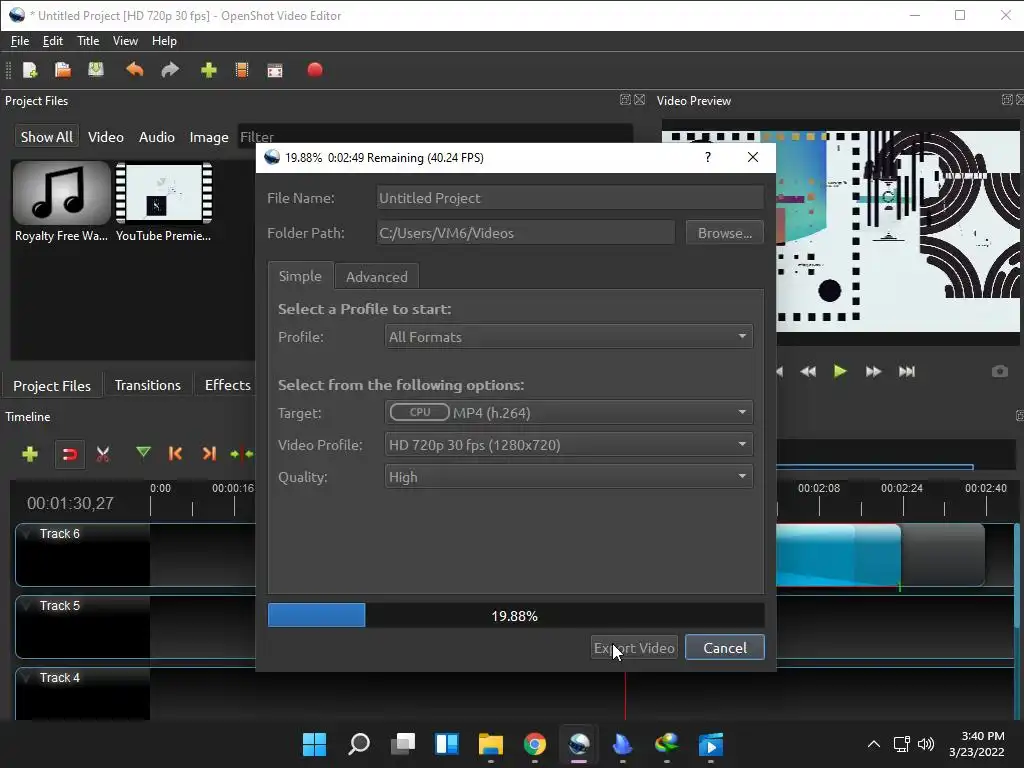This screenshot has width=1024, height=768.
Task: Click the New Project toolbar icon
Action: (30, 70)
